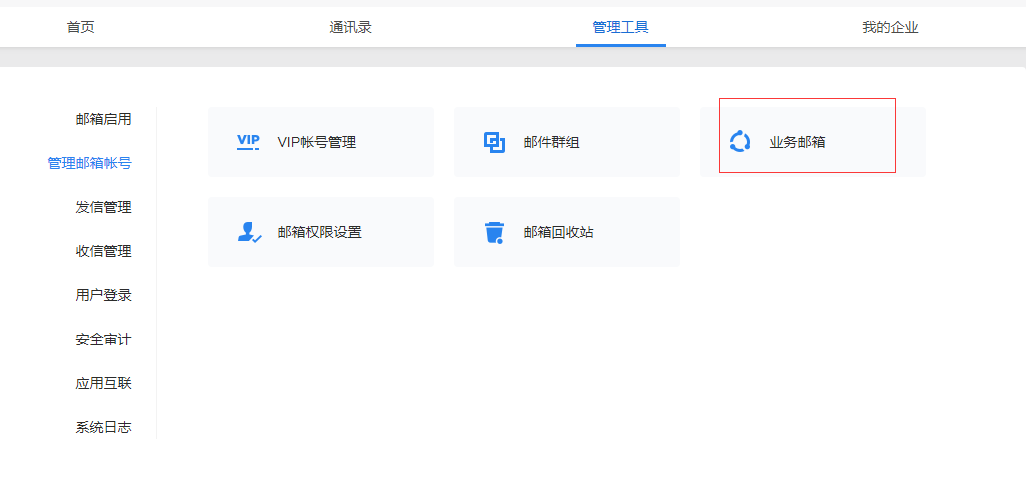
Task: Open 邮箱启用 in the sidebar
Action: click(x=103, y=119)
